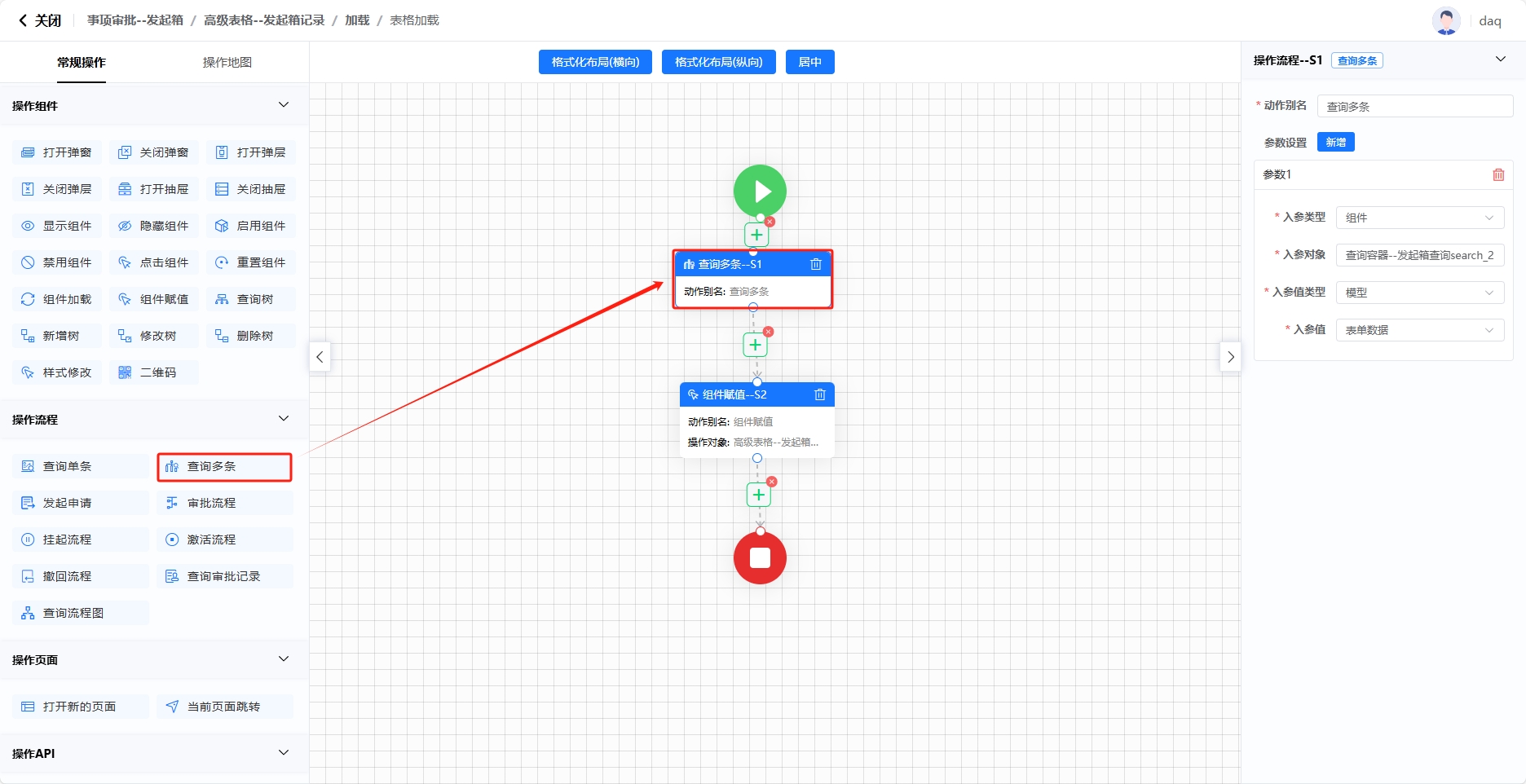The image size is (1526, 784).
Task: Click the 新增 parameter button
Action: coord(1335,143)
